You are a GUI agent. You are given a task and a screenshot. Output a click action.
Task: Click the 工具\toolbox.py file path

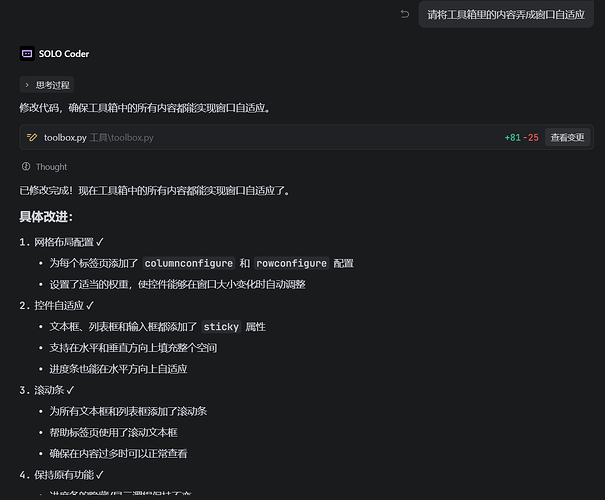[121, 137]
